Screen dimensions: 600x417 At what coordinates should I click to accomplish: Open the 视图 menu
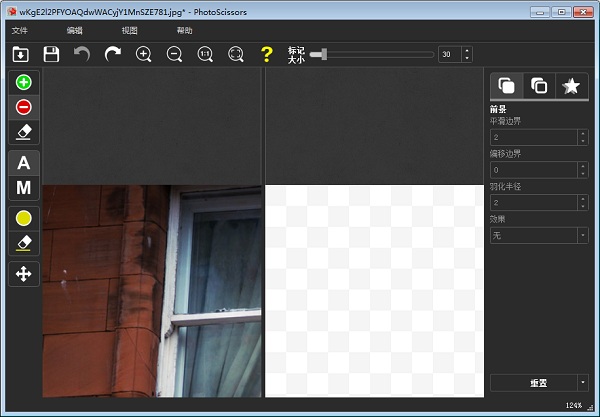point(130,31)
